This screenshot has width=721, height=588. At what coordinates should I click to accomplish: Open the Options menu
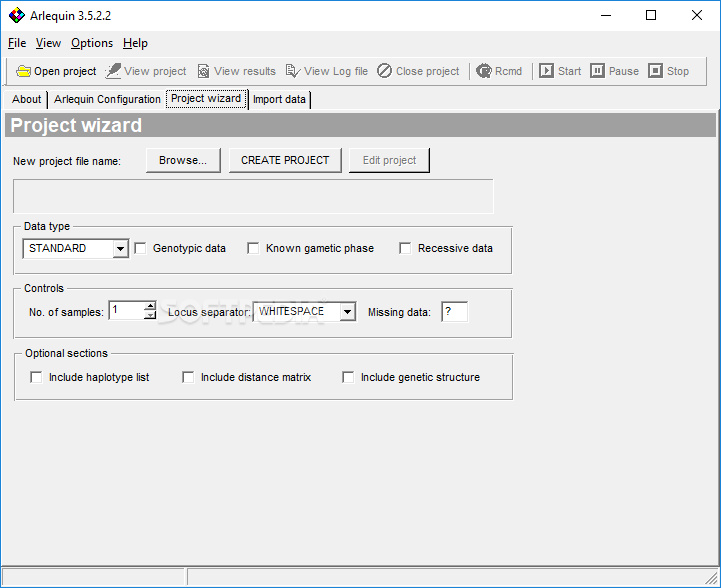(92, 43)
